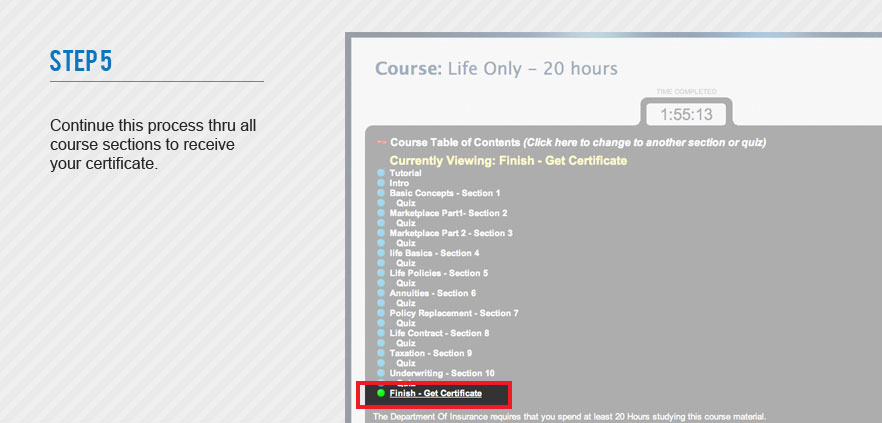
Task: Open the Quiz under Policy Replacement
Action: (x=405, y=323)
